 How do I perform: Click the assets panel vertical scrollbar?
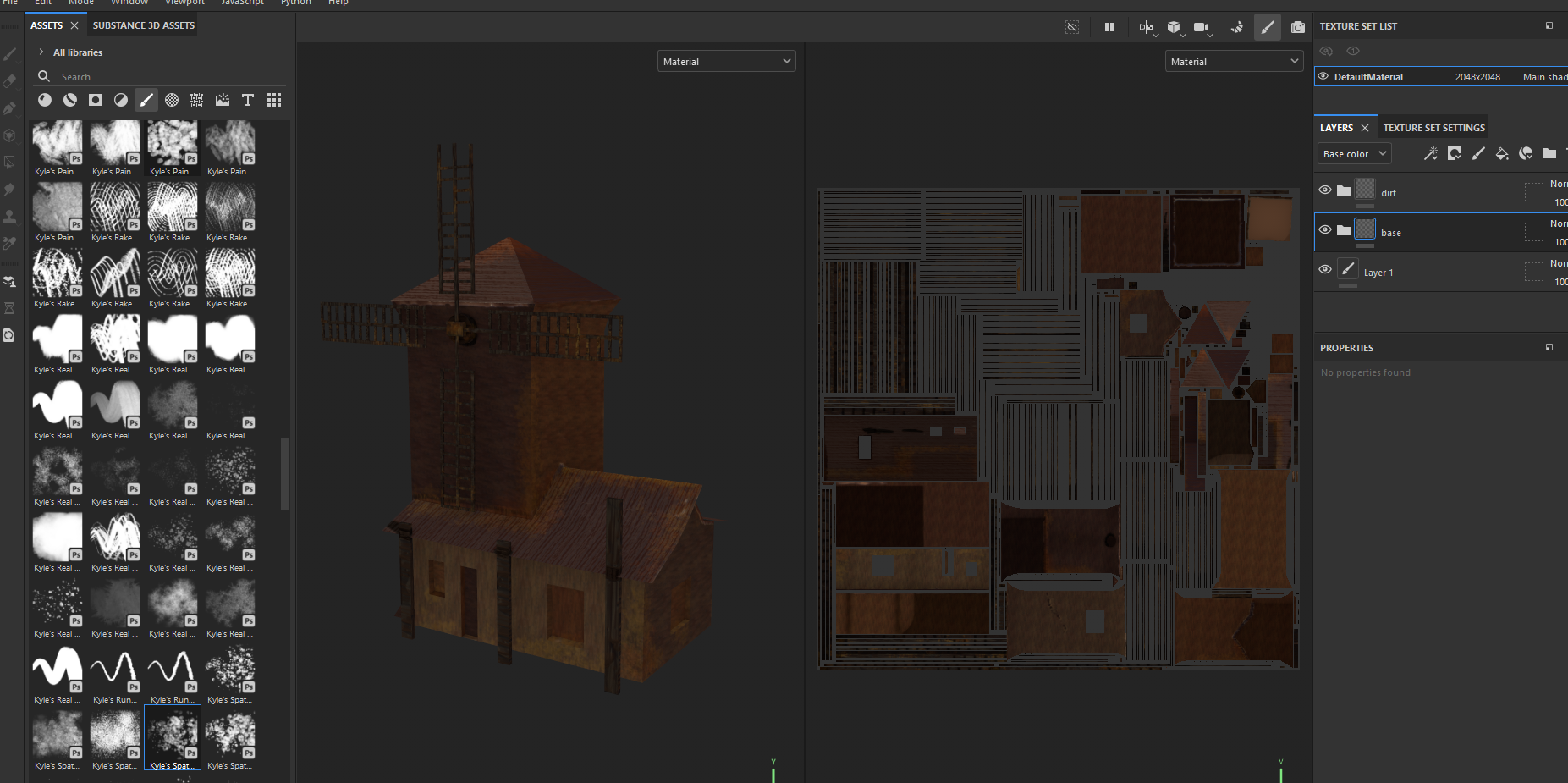(x=285, y=474)
